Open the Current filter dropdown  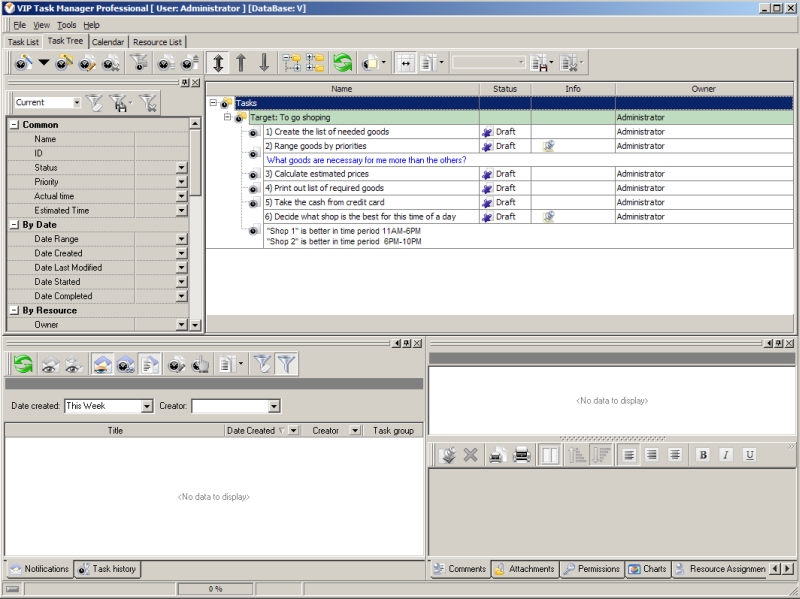(x=77, y=103)
